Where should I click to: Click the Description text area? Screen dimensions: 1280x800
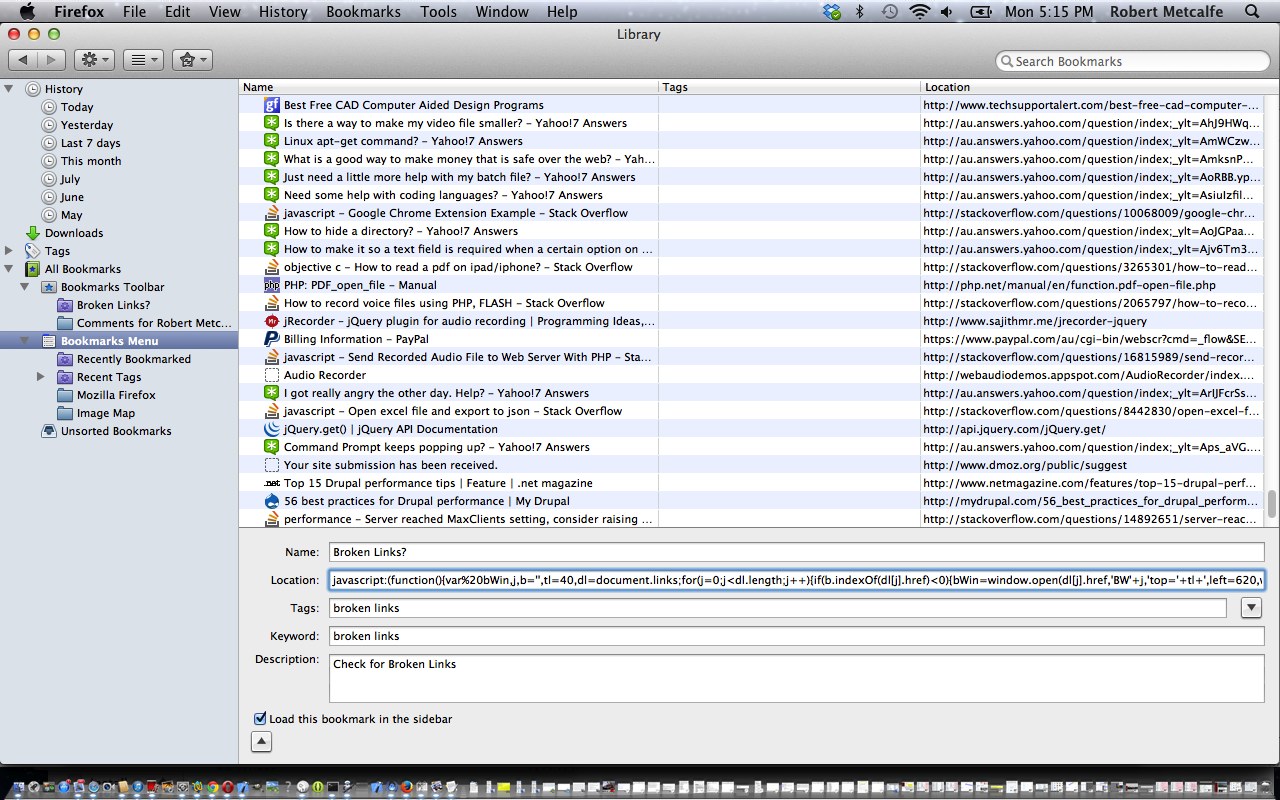click(x=797, y=678)
